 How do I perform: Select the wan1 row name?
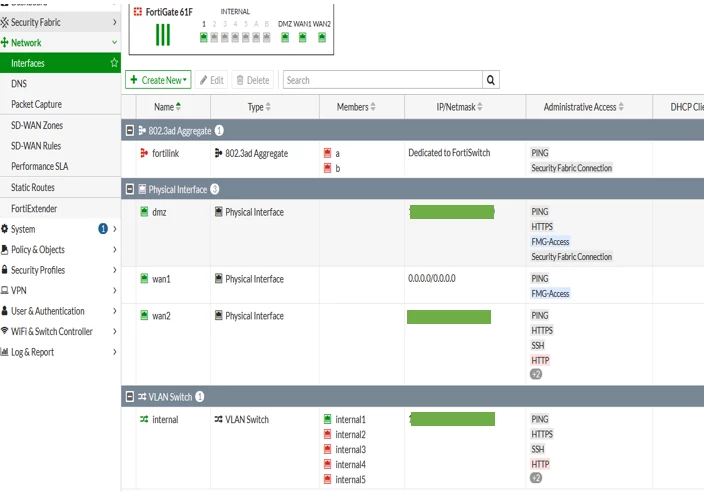161,279
